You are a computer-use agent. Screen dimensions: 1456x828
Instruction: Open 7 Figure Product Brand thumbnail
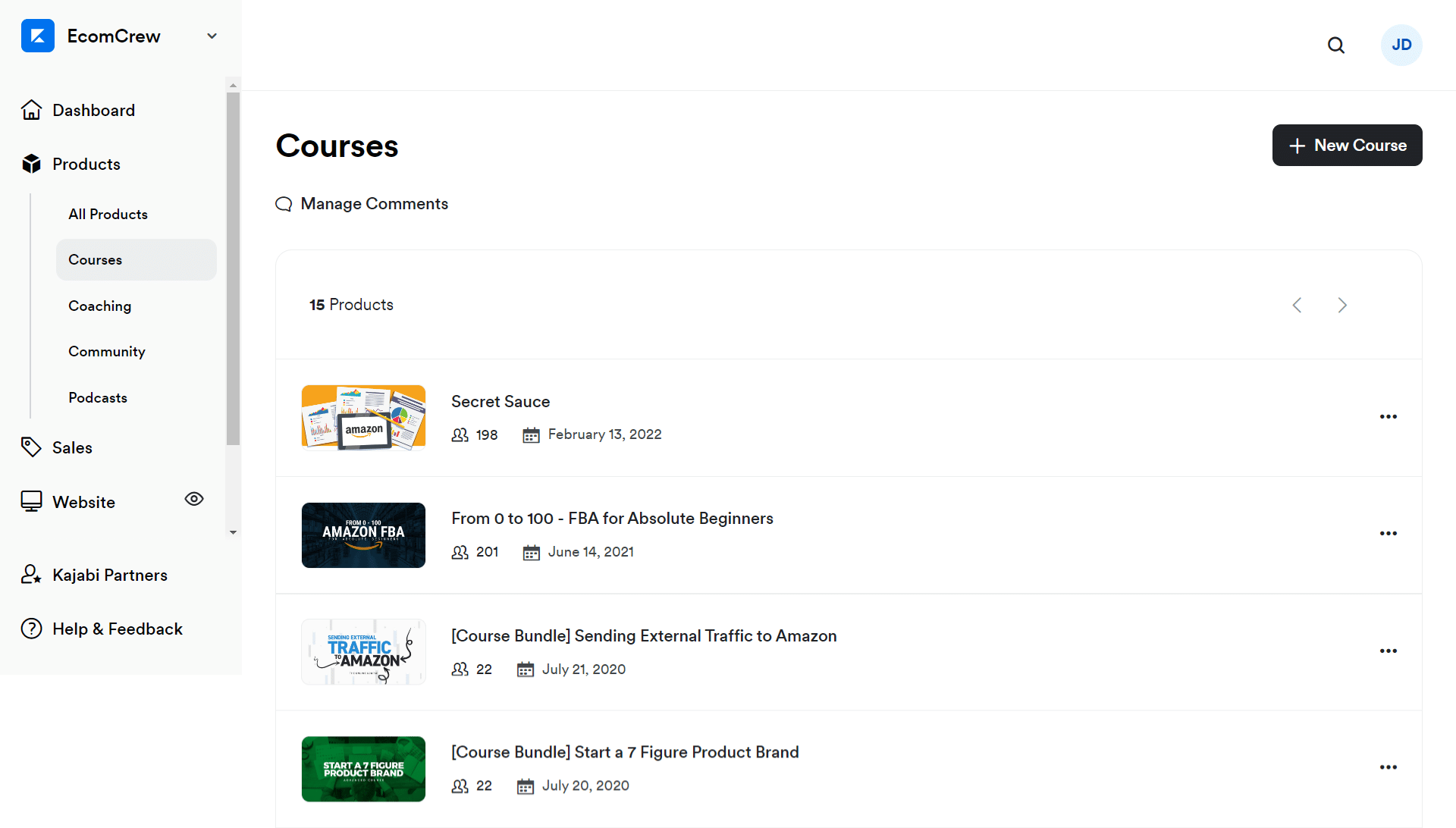(x=363, y=769)
